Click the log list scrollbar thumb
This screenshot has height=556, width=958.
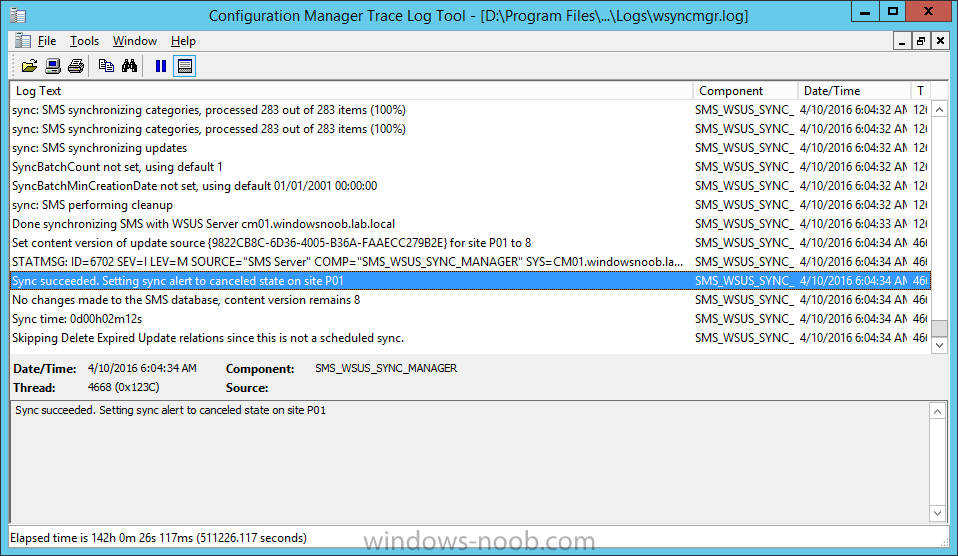939,327
